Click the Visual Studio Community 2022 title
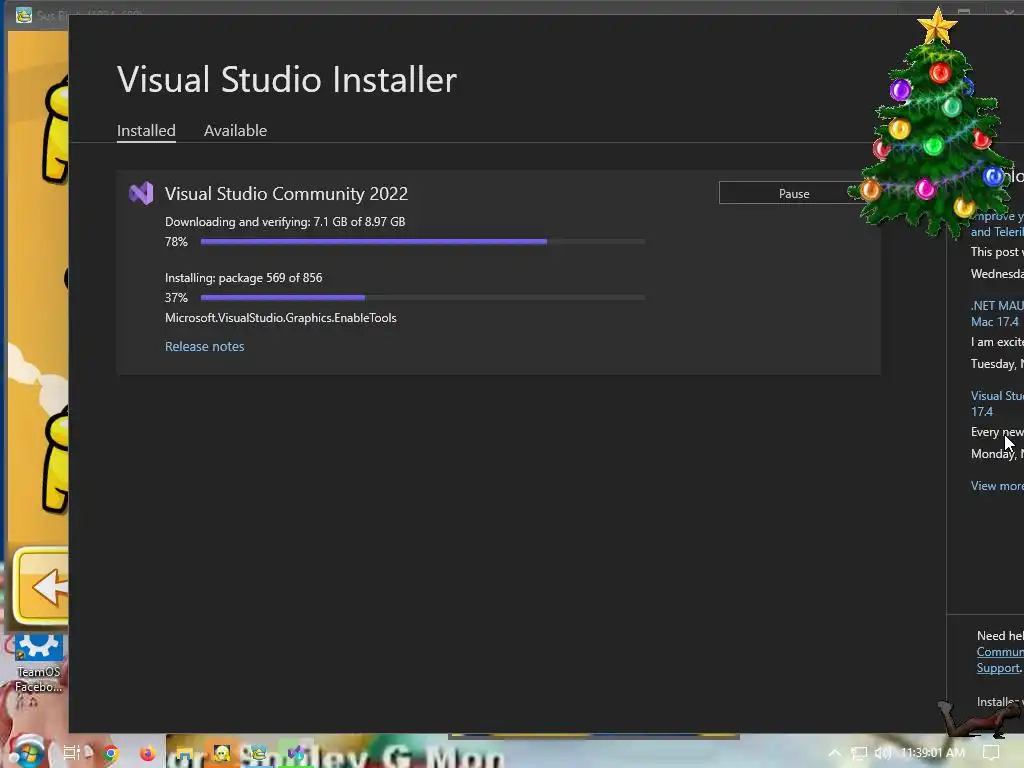The image size is (1024, 768). click(286, 194)
